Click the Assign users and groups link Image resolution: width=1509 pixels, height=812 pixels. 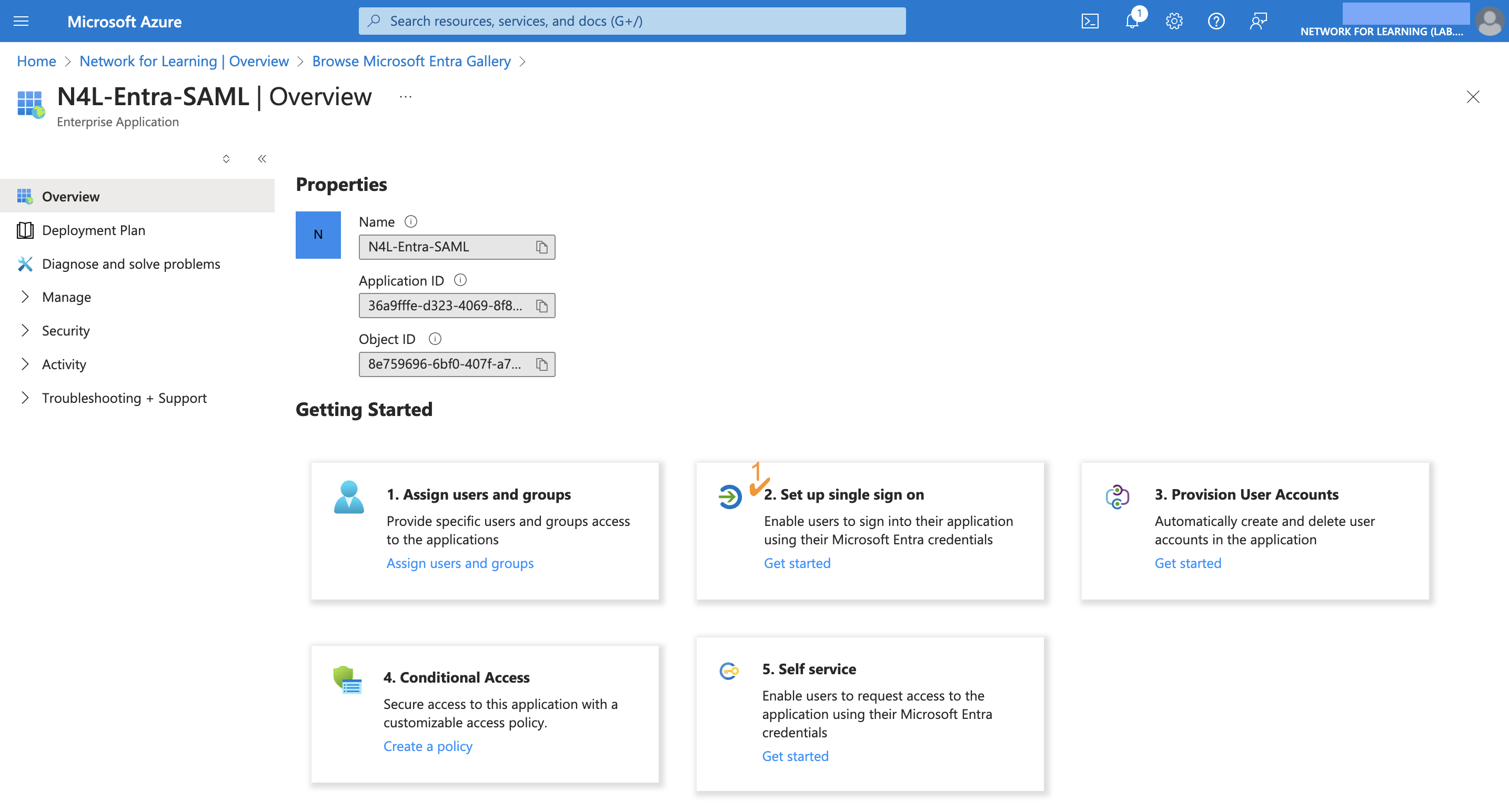(460, 563)
